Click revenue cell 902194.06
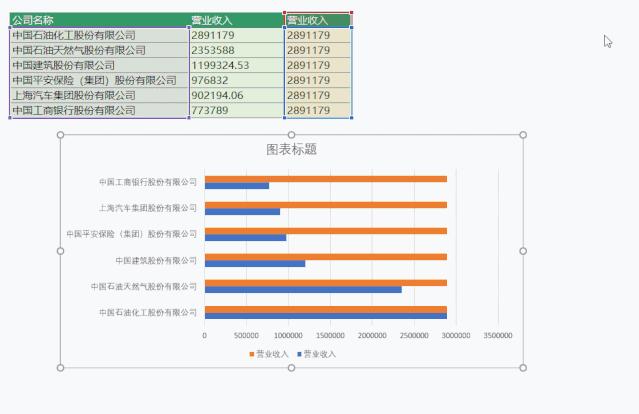The height and width of the screenshot is (414, 639). tap(236, 95)
